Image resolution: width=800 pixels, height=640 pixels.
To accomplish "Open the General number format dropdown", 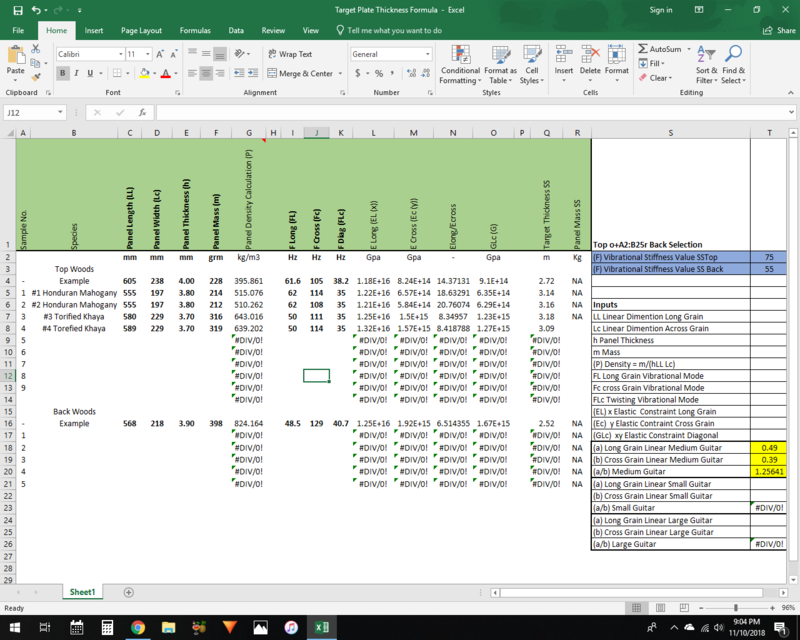I will pyautogui.click(x=428, y=54).
